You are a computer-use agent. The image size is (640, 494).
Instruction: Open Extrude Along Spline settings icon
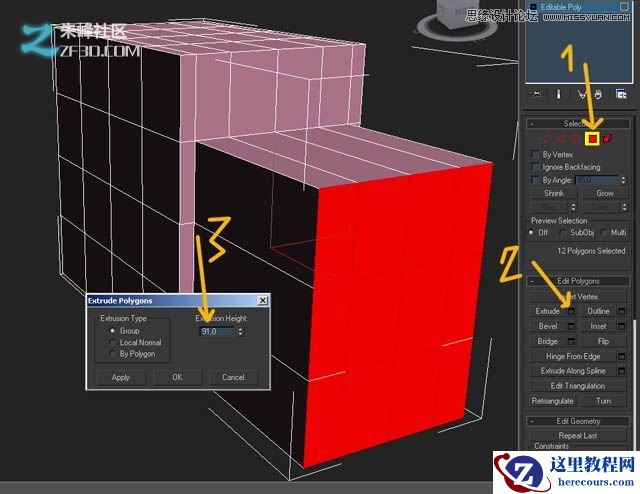[622, 371]
